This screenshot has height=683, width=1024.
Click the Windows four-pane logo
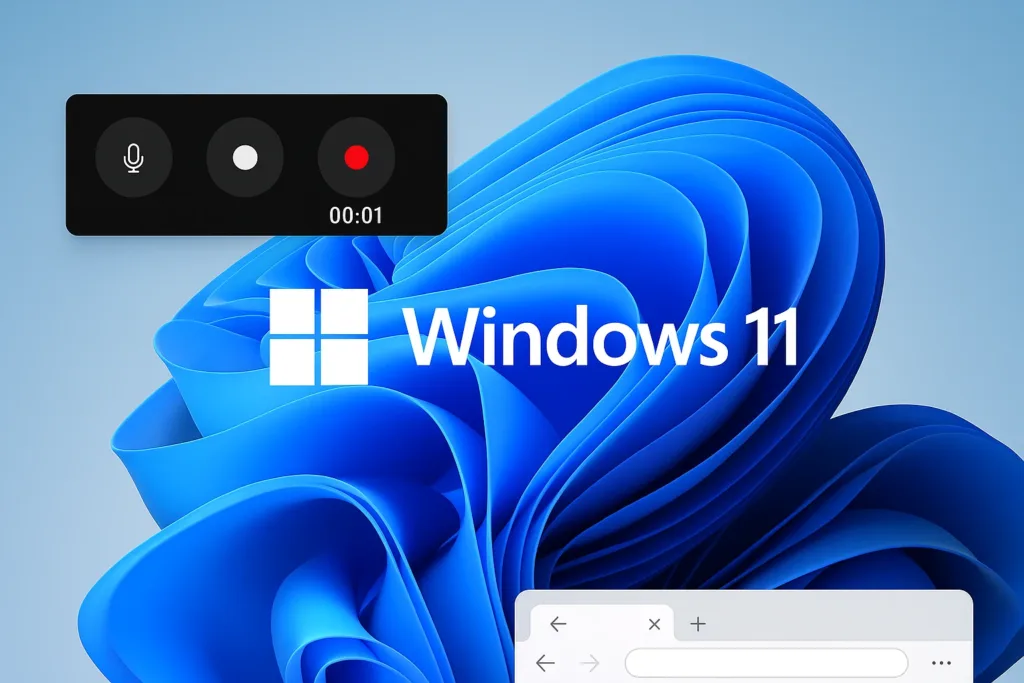pyautogui.click(x=319, y=338)
